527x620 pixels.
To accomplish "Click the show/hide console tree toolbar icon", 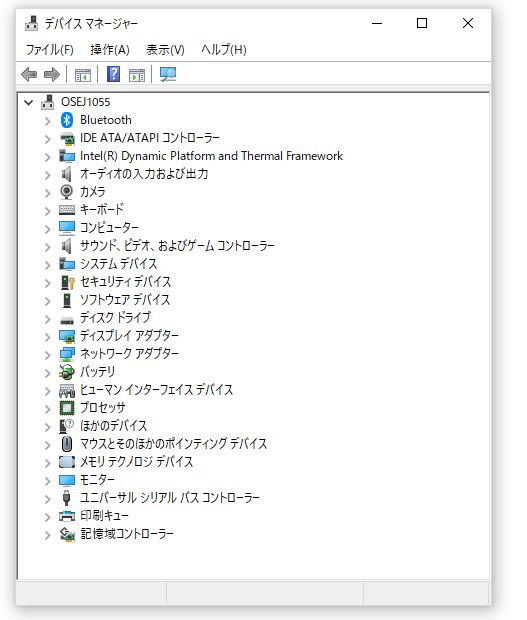I will [x=83, y=75].
